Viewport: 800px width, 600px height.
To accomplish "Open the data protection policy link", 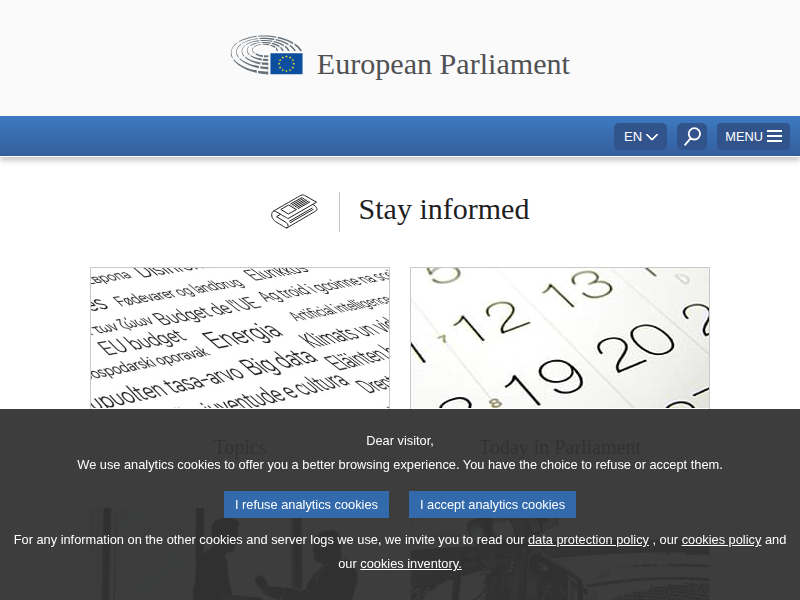I will (588, 539).
